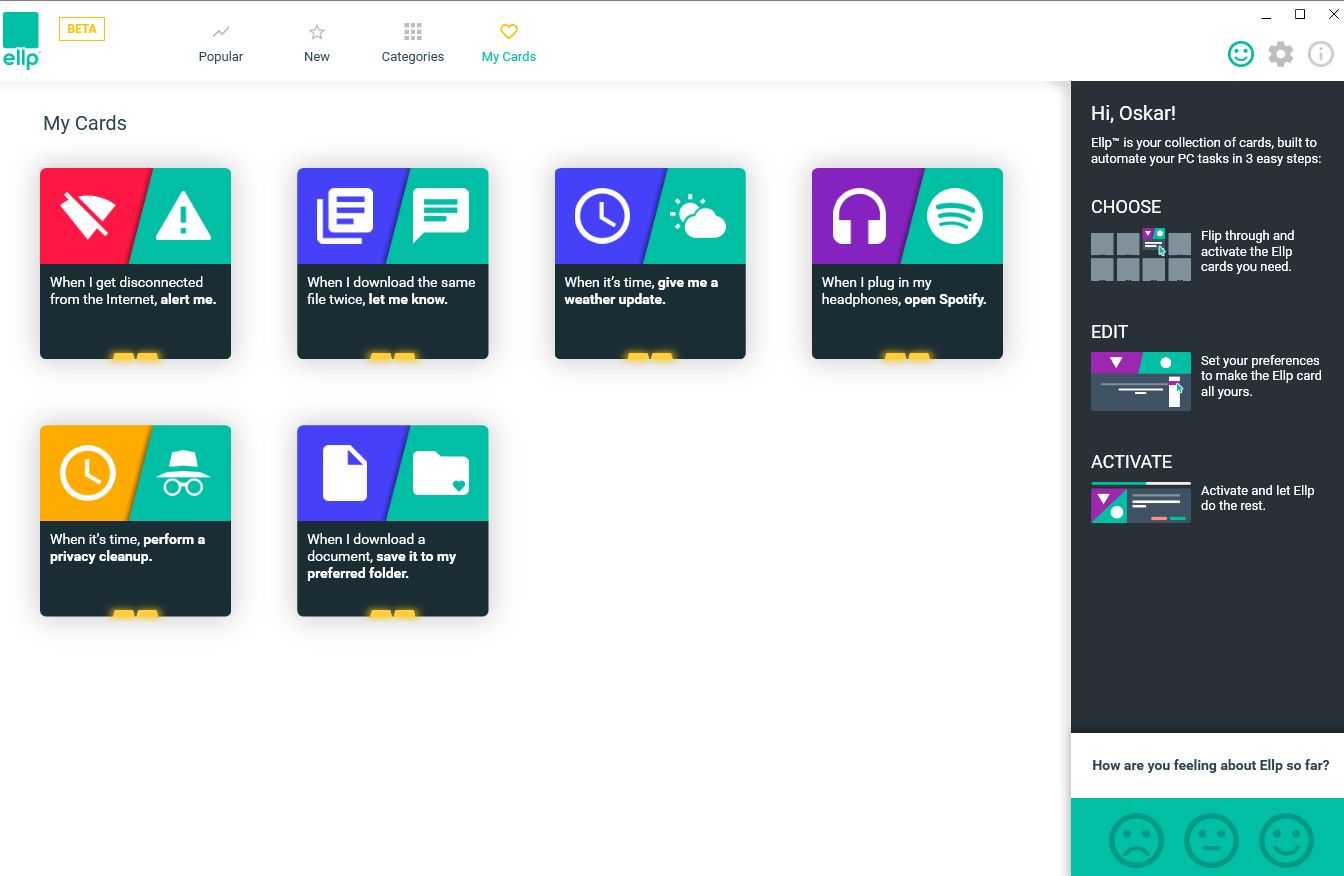Open the 'perform a privacy cleanup' card text

click(x=127, y=548)
